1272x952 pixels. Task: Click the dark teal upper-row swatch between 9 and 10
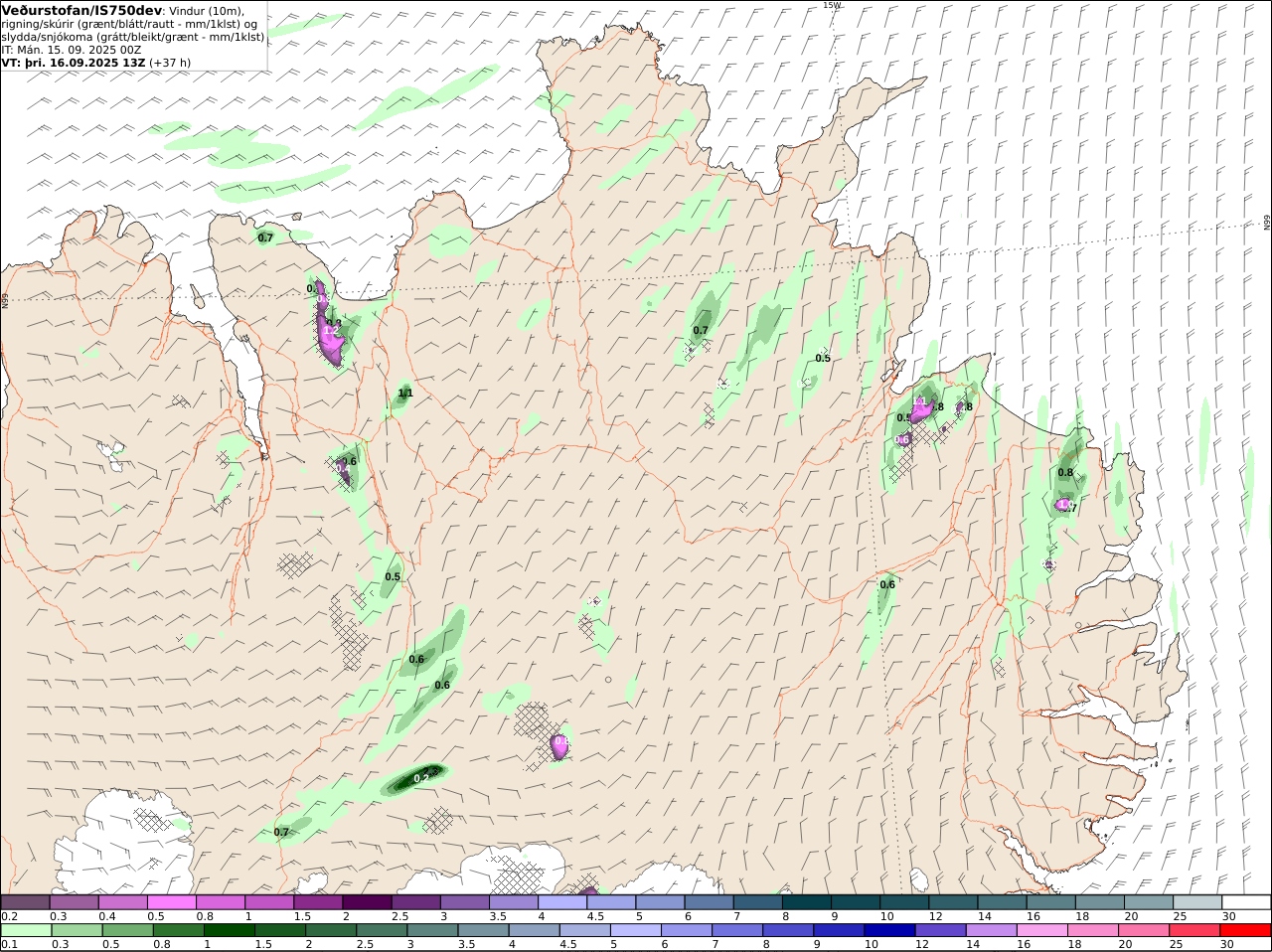click(856, 902)
